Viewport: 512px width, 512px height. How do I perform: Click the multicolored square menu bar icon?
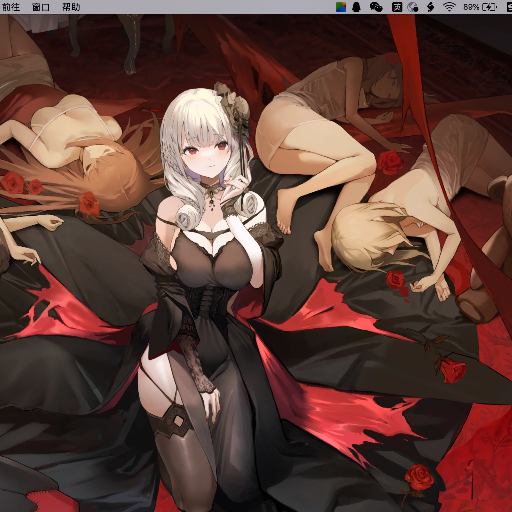pyautogui.click(x=341, y=7)
